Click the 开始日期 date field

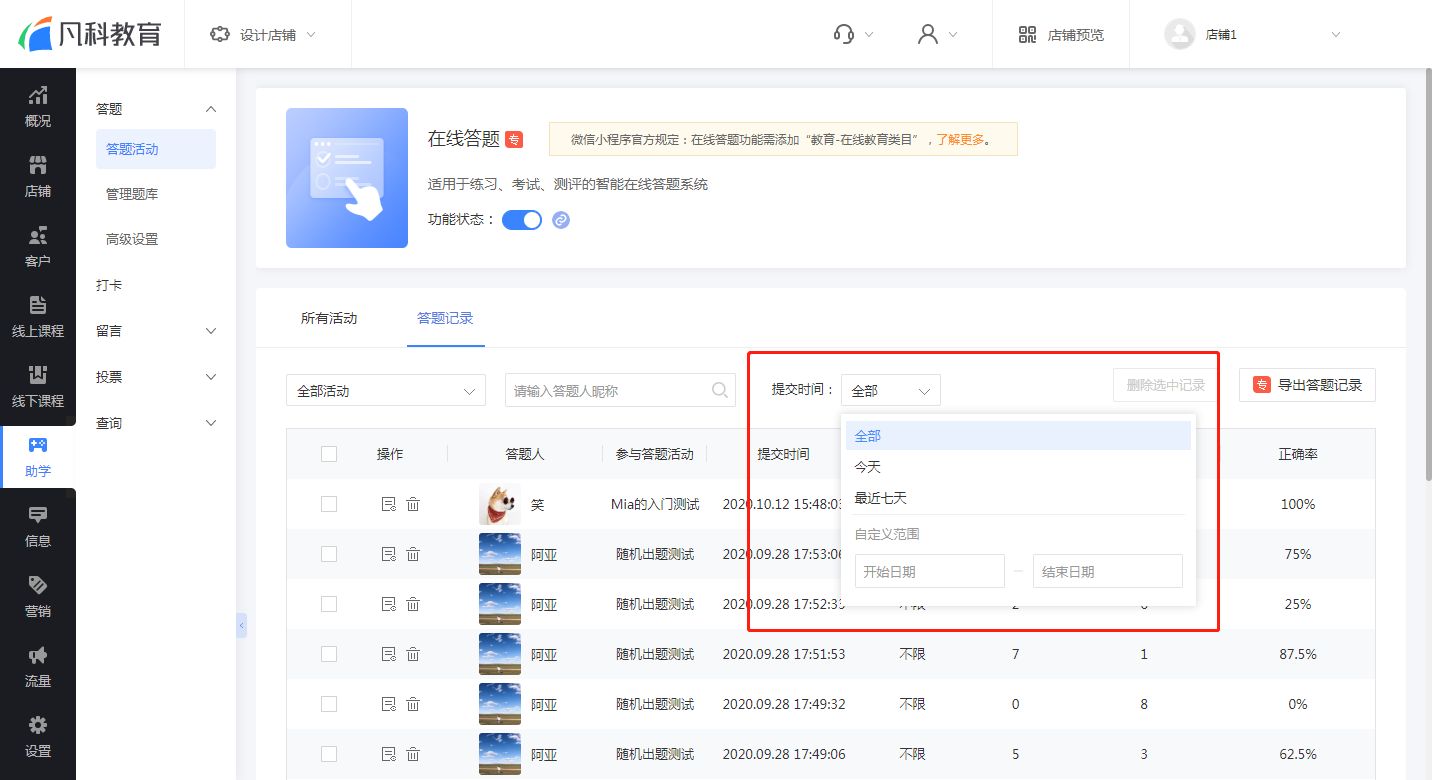pos(930,571)
